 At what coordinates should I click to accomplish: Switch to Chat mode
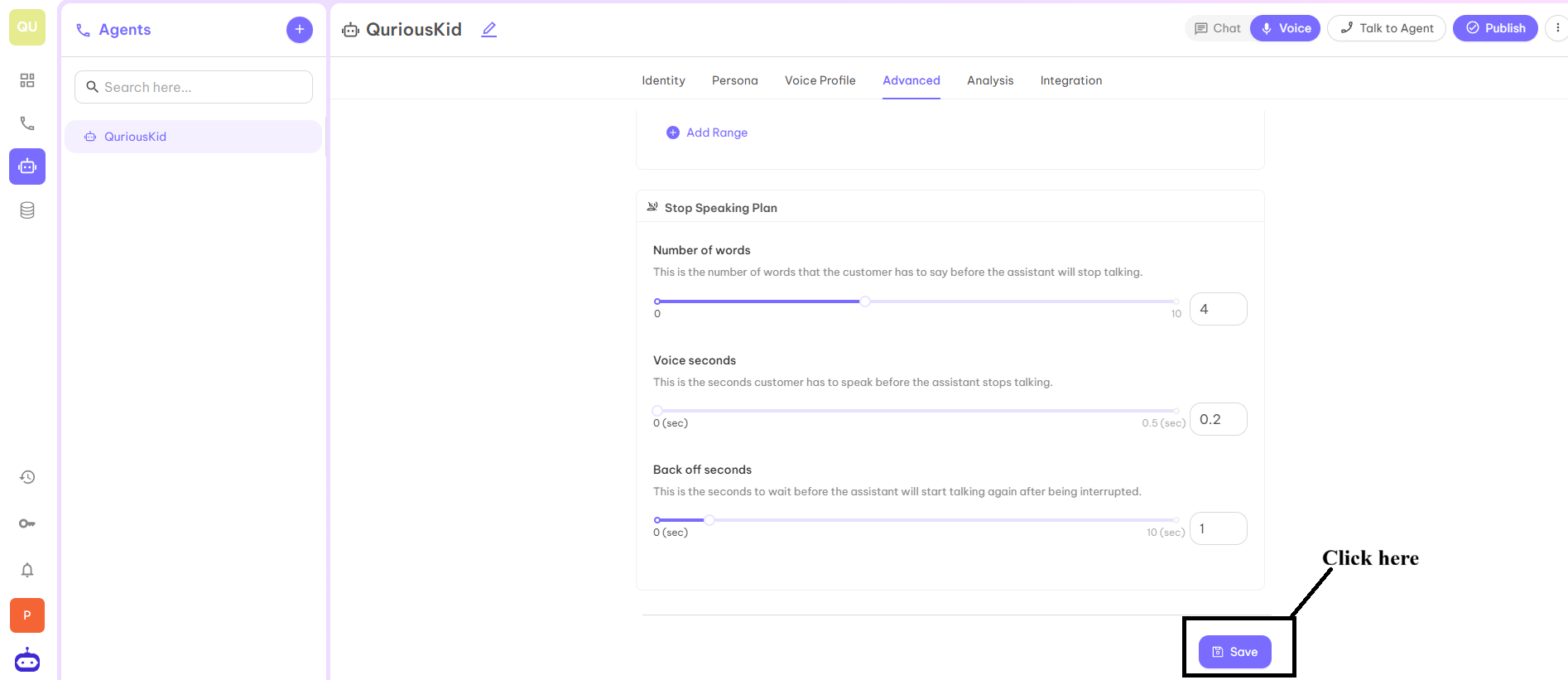tap(1218, 28)
